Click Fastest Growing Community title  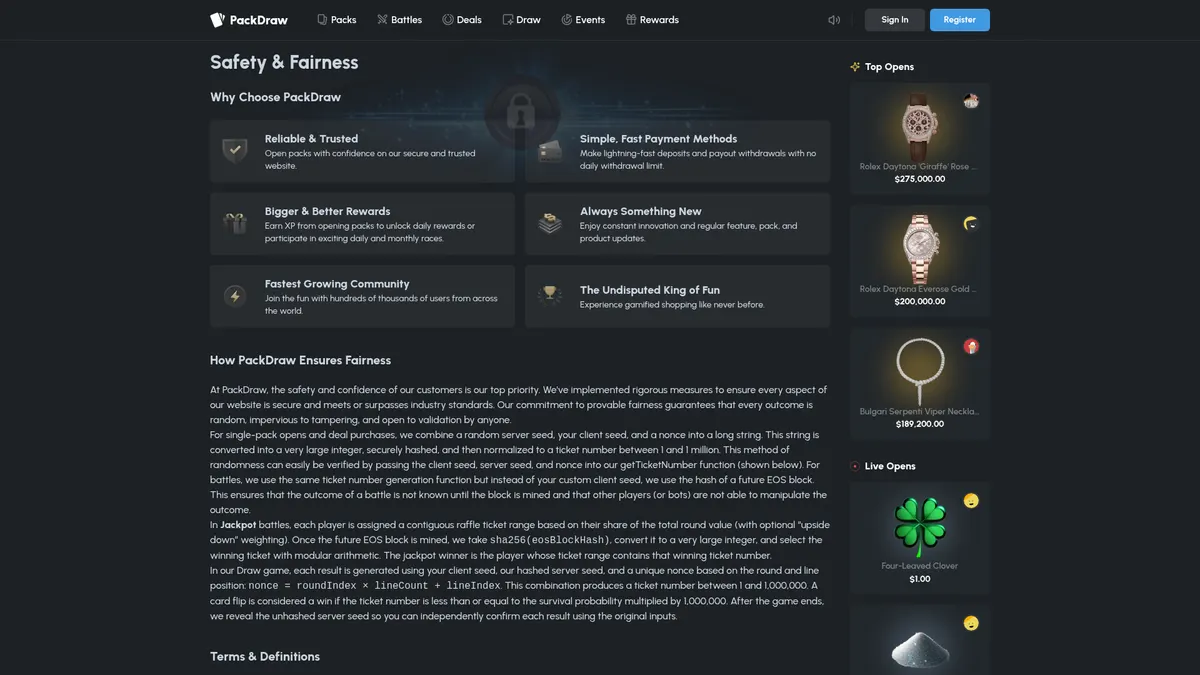337,284
